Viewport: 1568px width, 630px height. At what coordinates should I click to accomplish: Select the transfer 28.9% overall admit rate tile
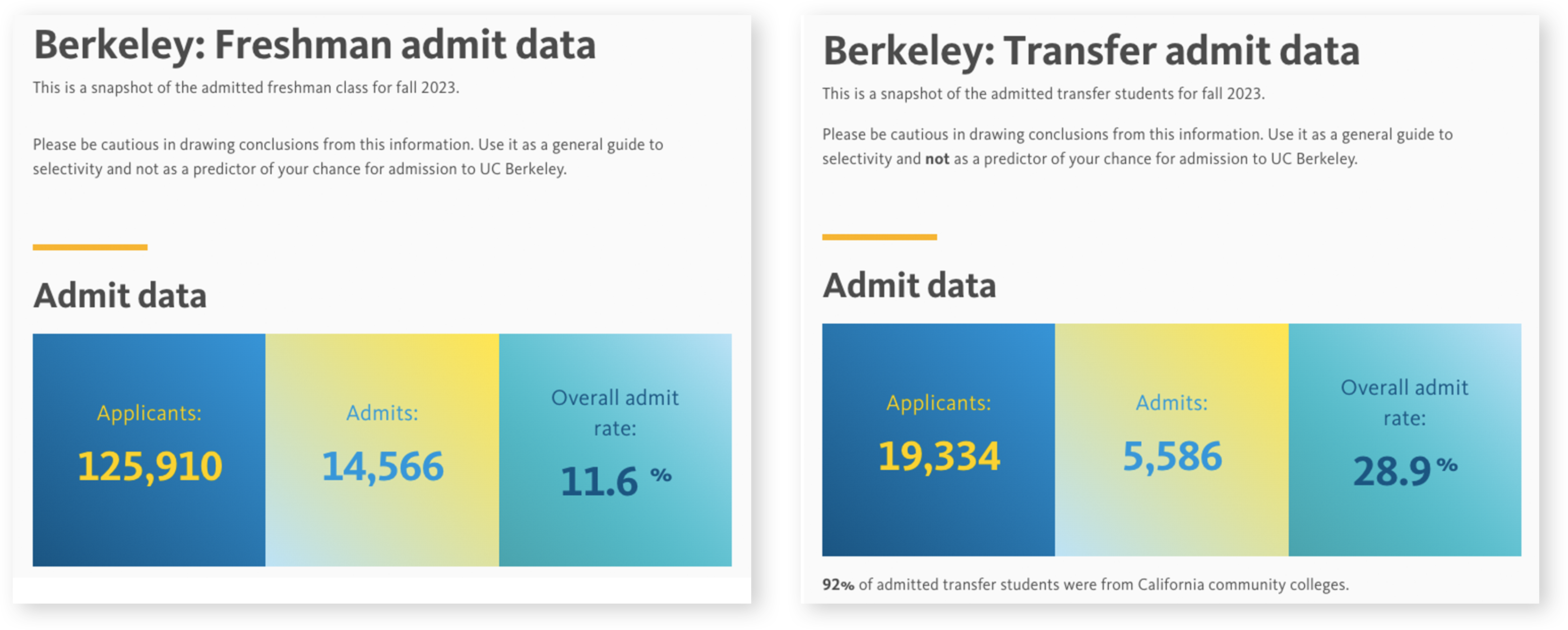[1405, 440]
